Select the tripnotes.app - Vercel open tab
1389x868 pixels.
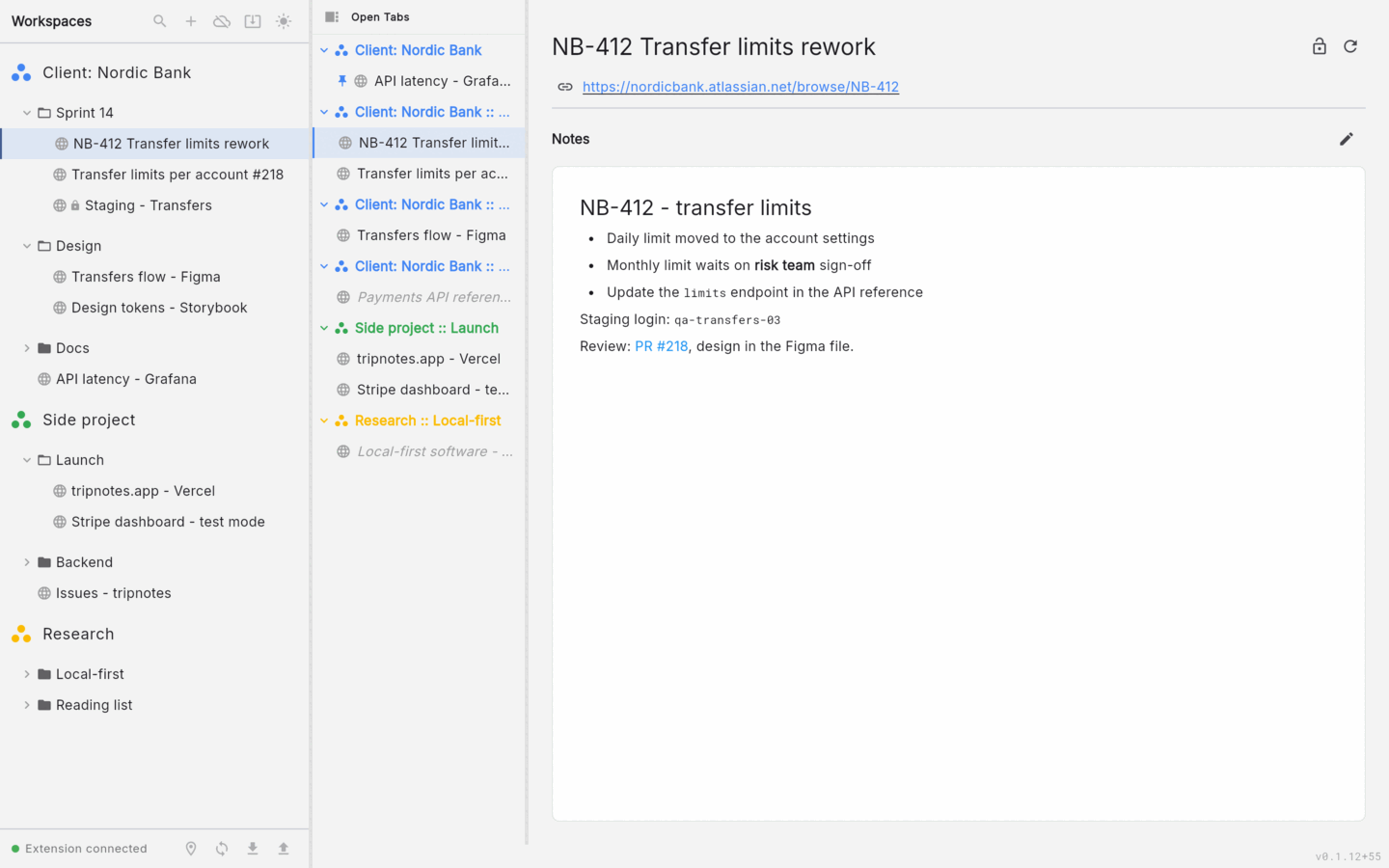coord(420,359)
